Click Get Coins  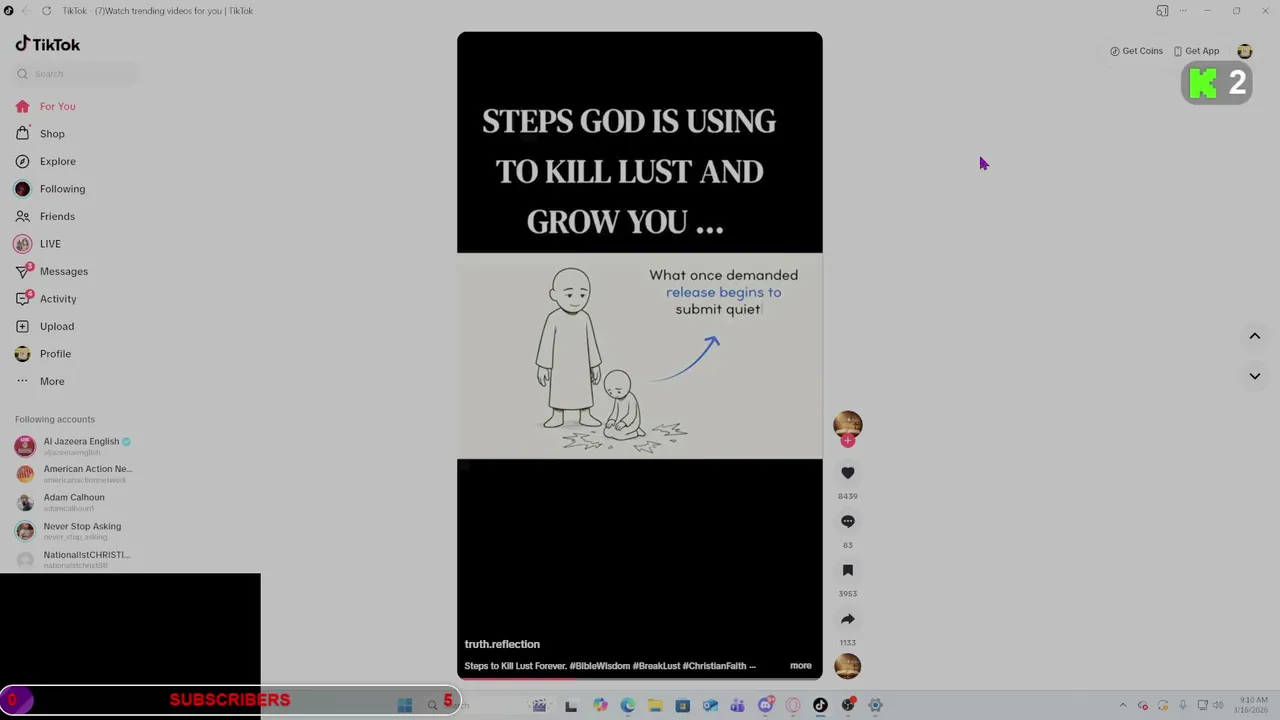click(x=1136, y=51)
